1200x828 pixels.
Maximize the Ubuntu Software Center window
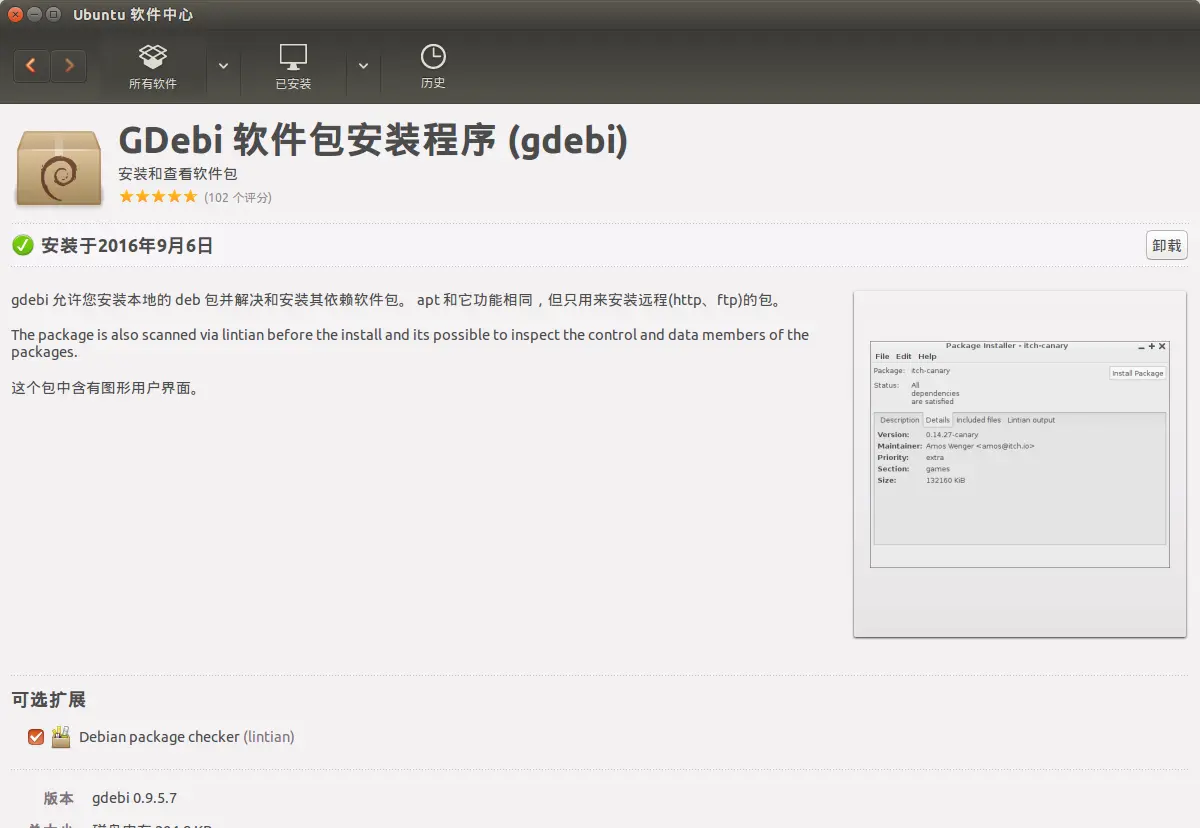click(x=54, y=14)
